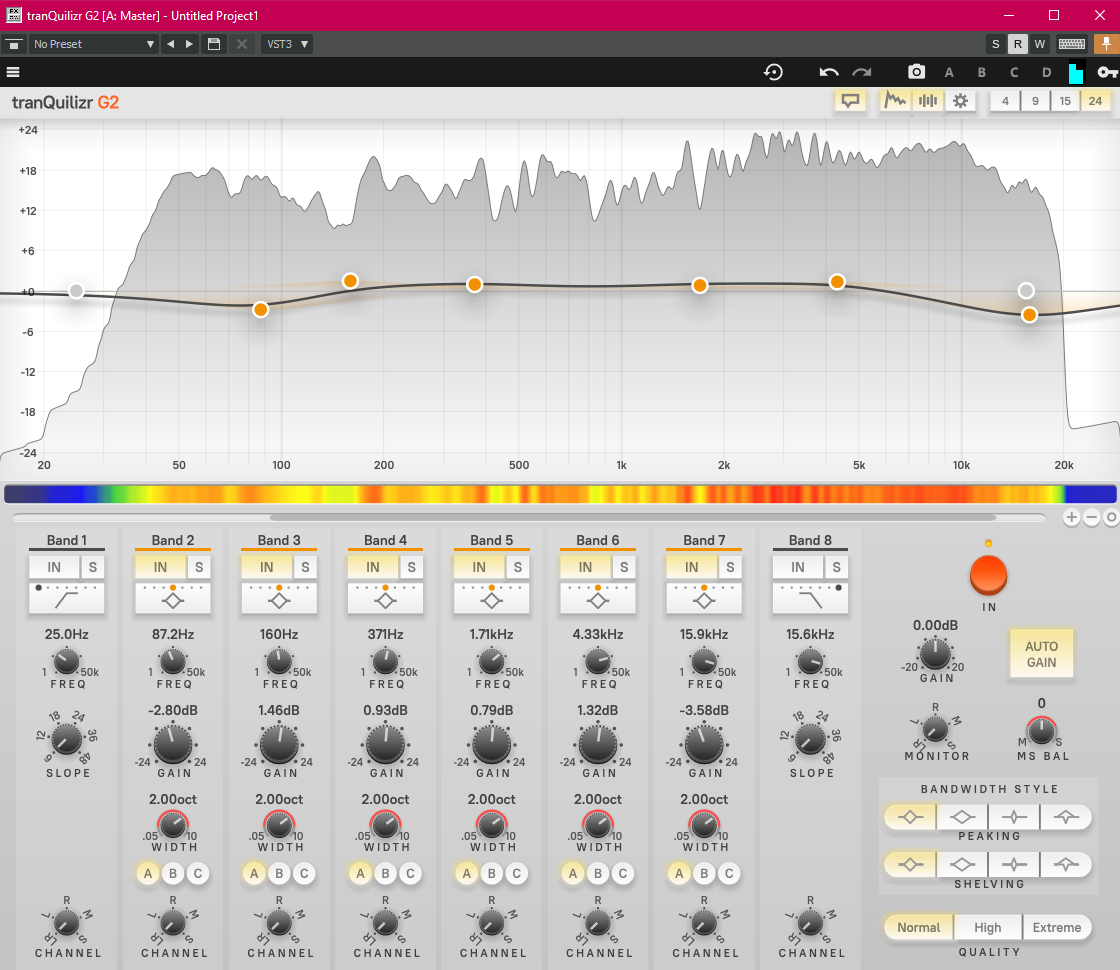Open the plugin options menu icon in the host toolbar

(13, 44)
